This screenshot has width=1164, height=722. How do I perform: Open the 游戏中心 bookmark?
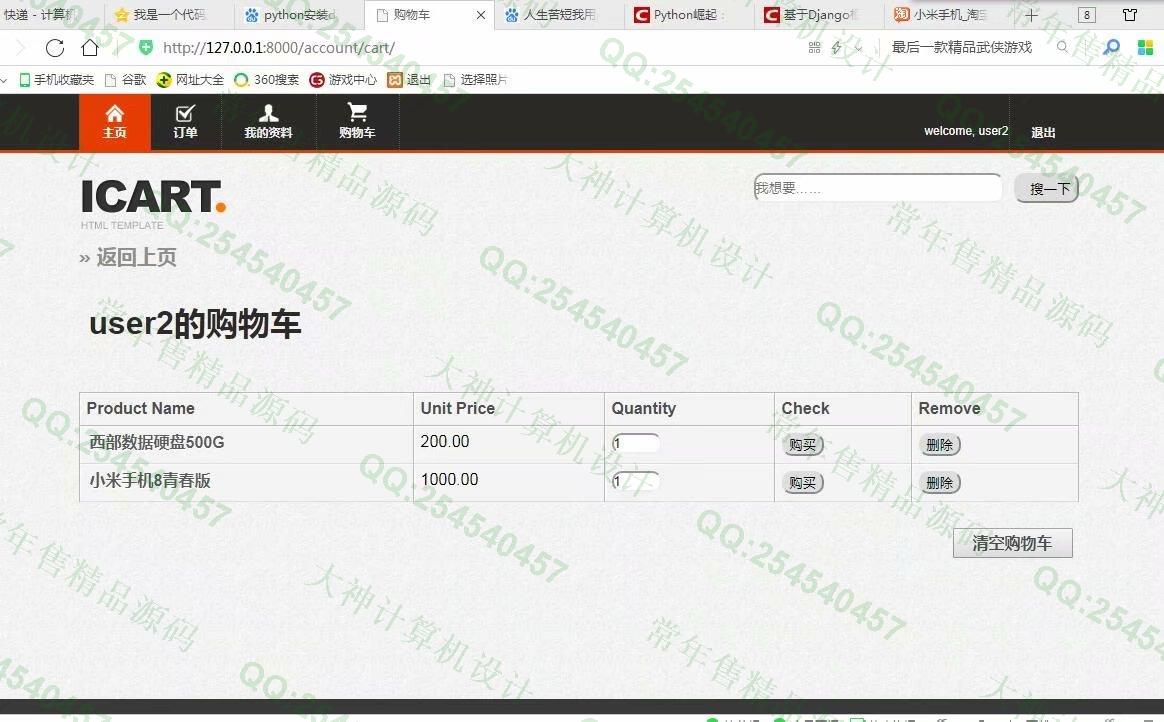343,79
